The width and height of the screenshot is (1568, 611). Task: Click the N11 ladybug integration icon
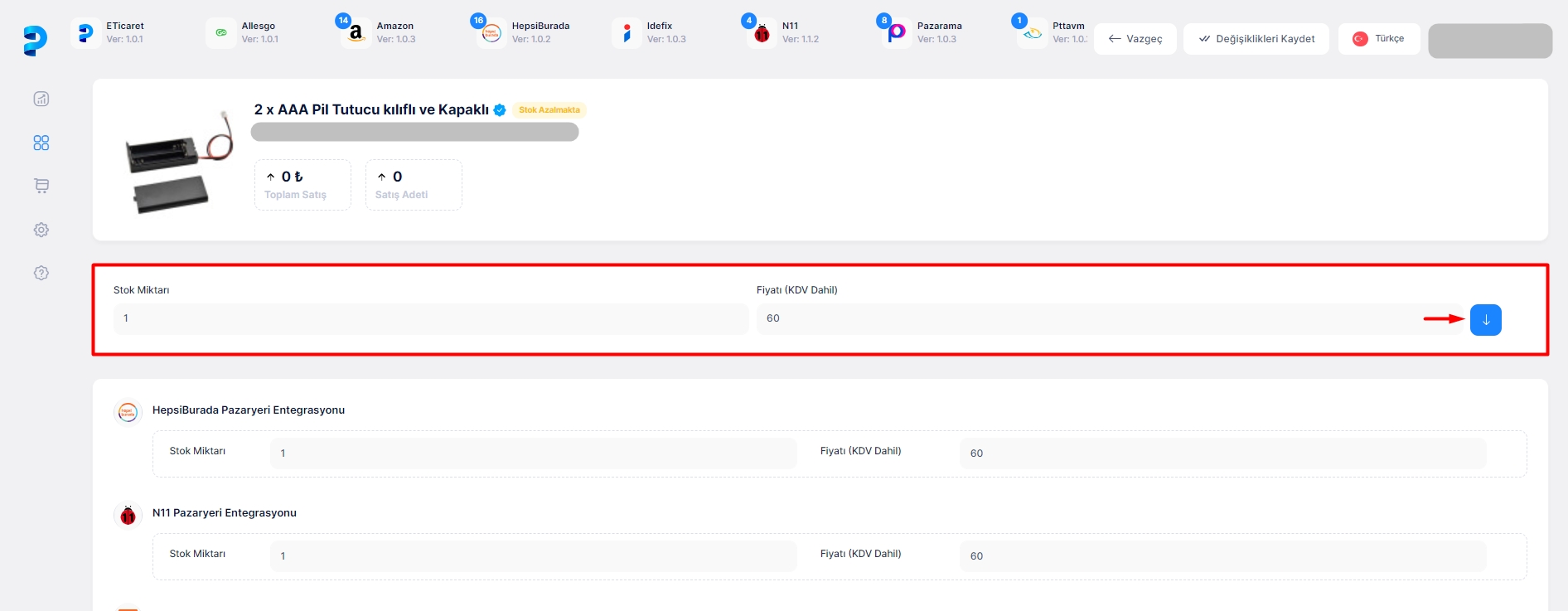pyautogui.click(x=762, y=33)
